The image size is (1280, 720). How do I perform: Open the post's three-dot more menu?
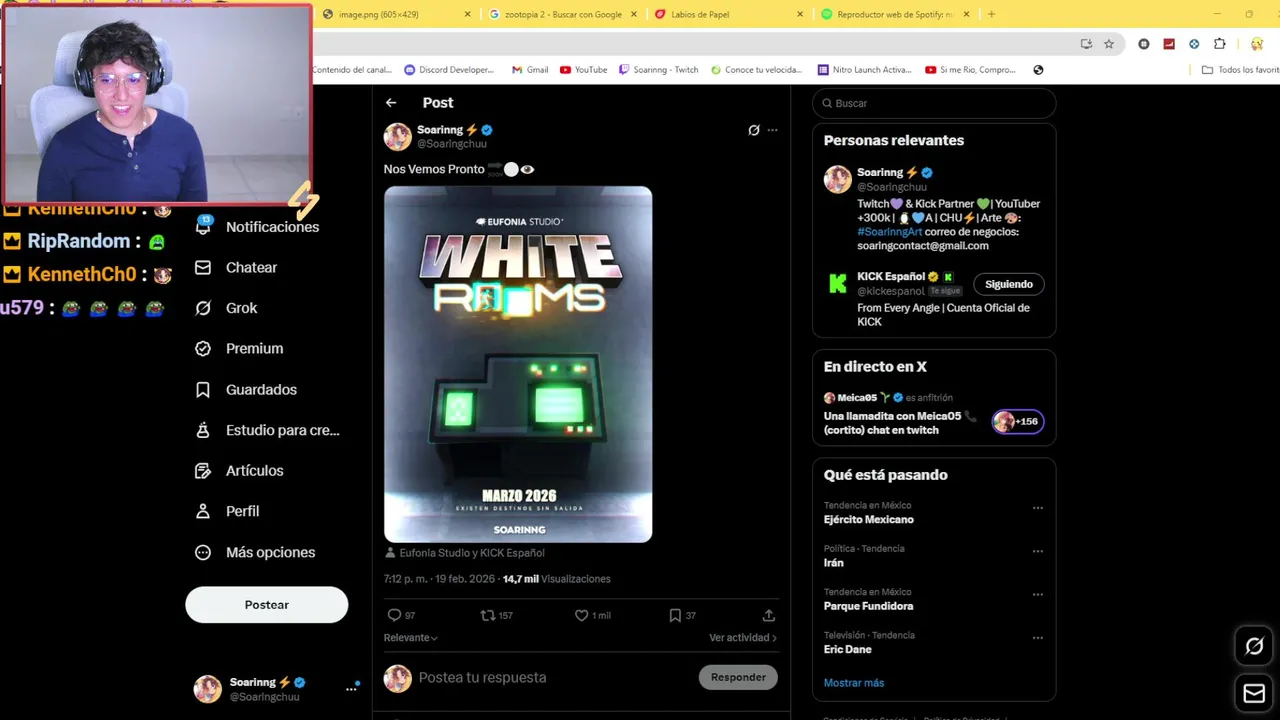(x=772, y=130)
